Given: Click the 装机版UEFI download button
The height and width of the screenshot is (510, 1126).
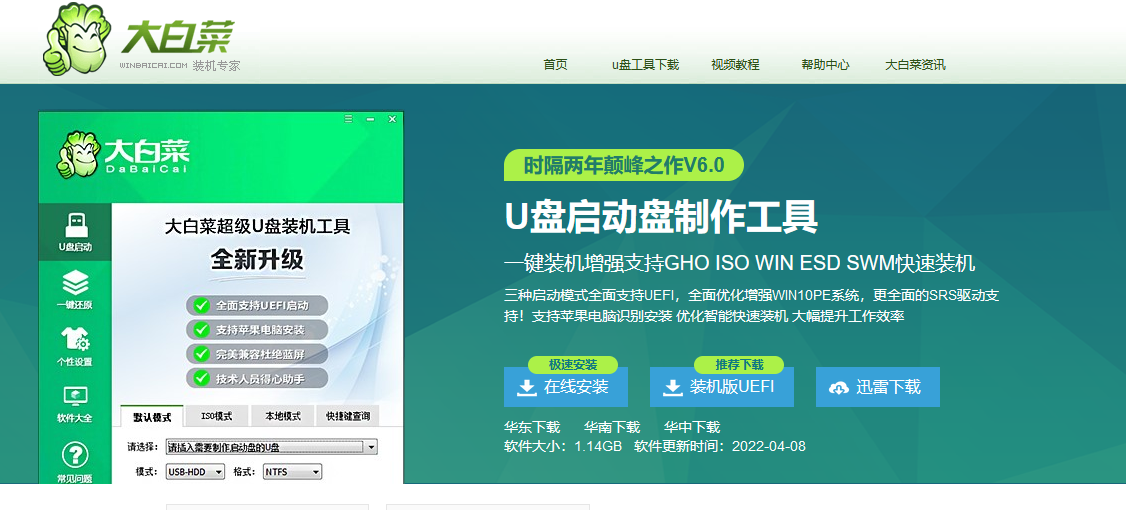Looking at the screenshot, I should 722,387.
